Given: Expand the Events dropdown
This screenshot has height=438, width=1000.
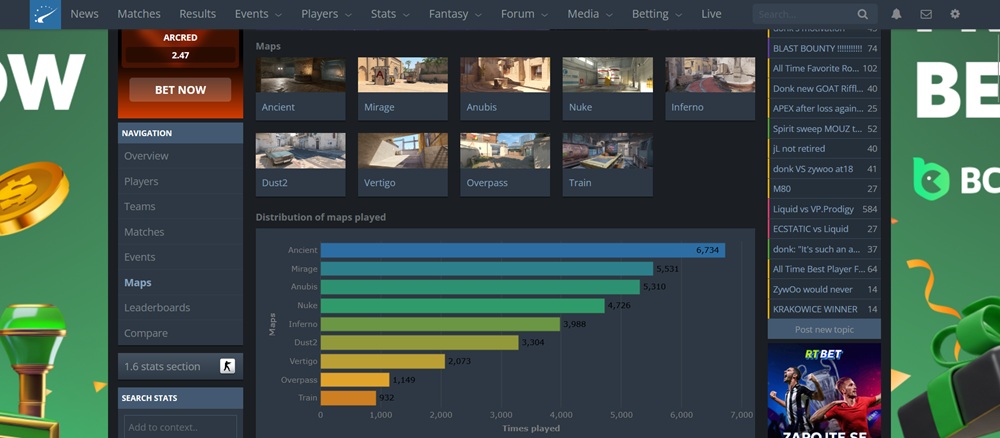Looking at the screenshot, I should click(x=258, y=14).
